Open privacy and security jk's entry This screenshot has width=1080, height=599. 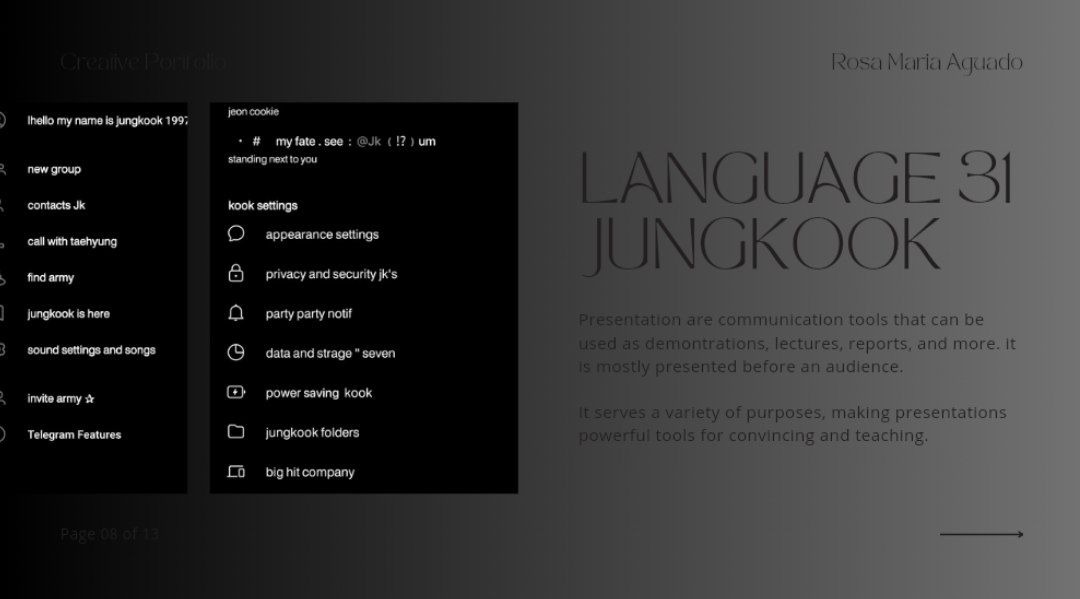[x=331, y=274]
